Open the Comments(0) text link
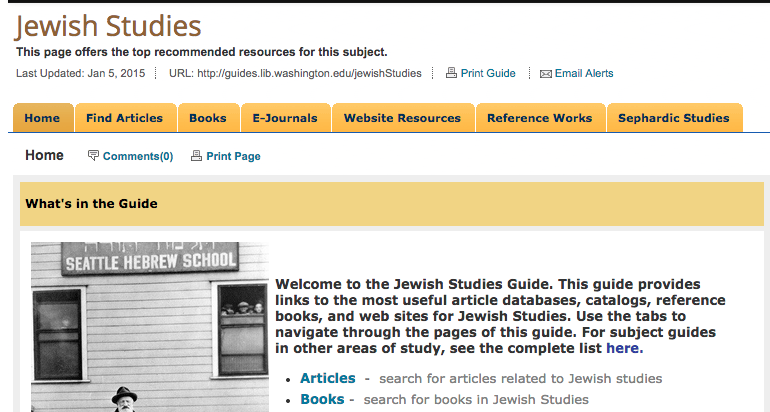The width and height of the screenshot is (770, 412). tap(138, 156)
